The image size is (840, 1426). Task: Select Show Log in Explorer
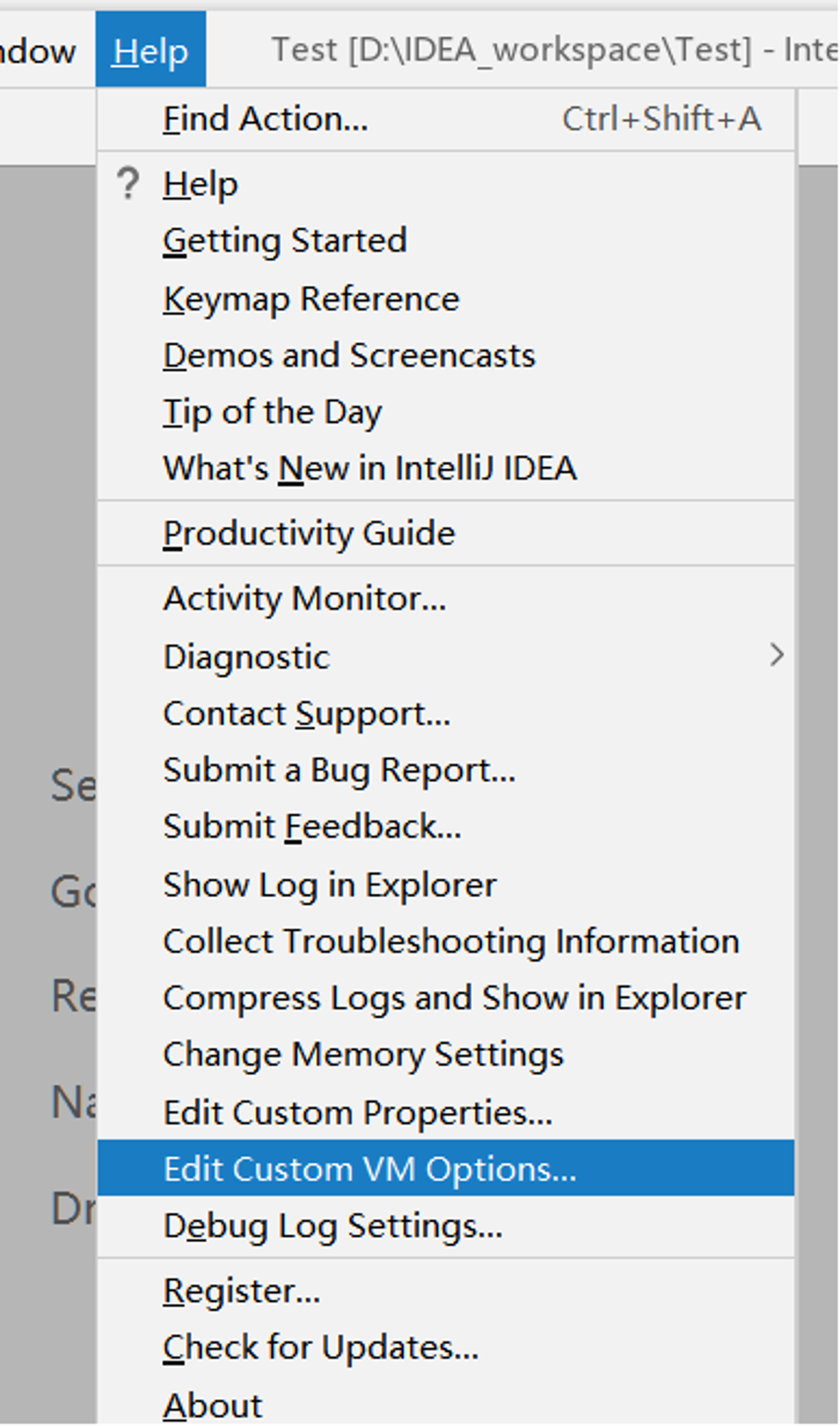tap(446, 885)
